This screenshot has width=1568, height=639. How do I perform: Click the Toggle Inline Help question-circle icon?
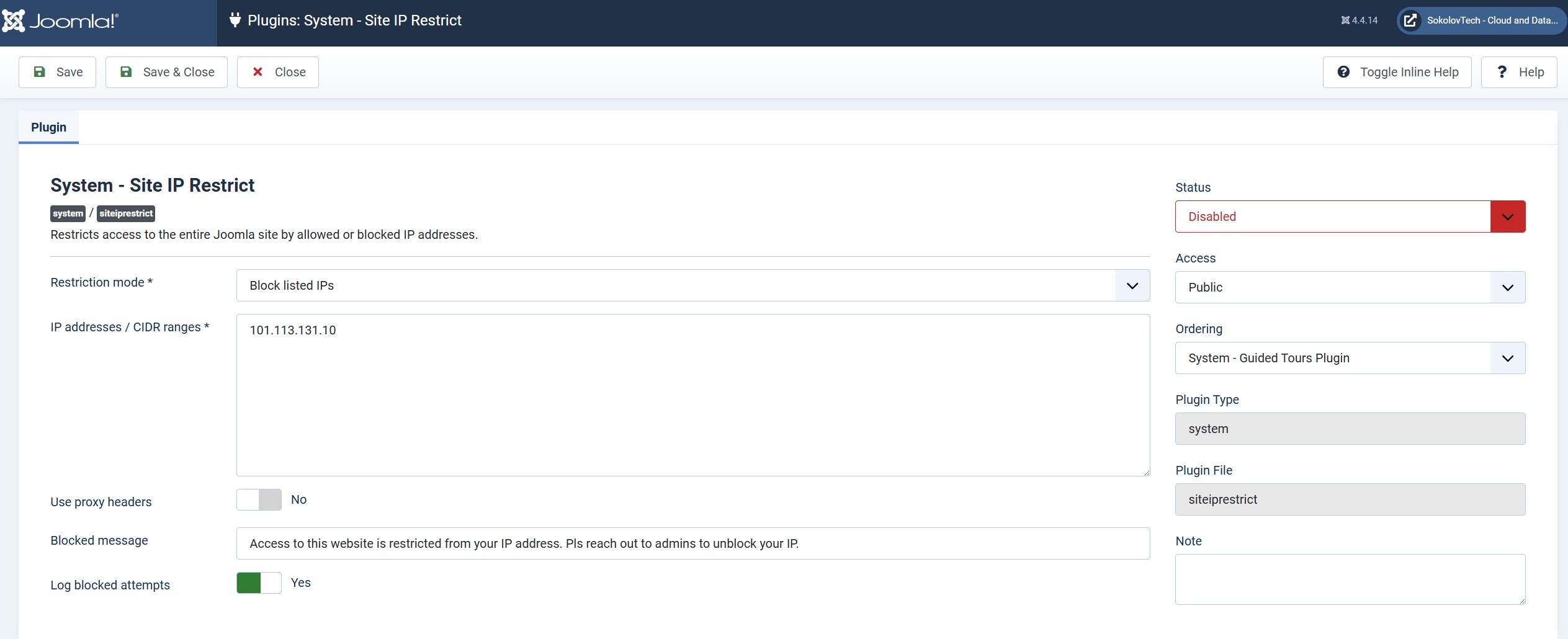click(1343, 72)
